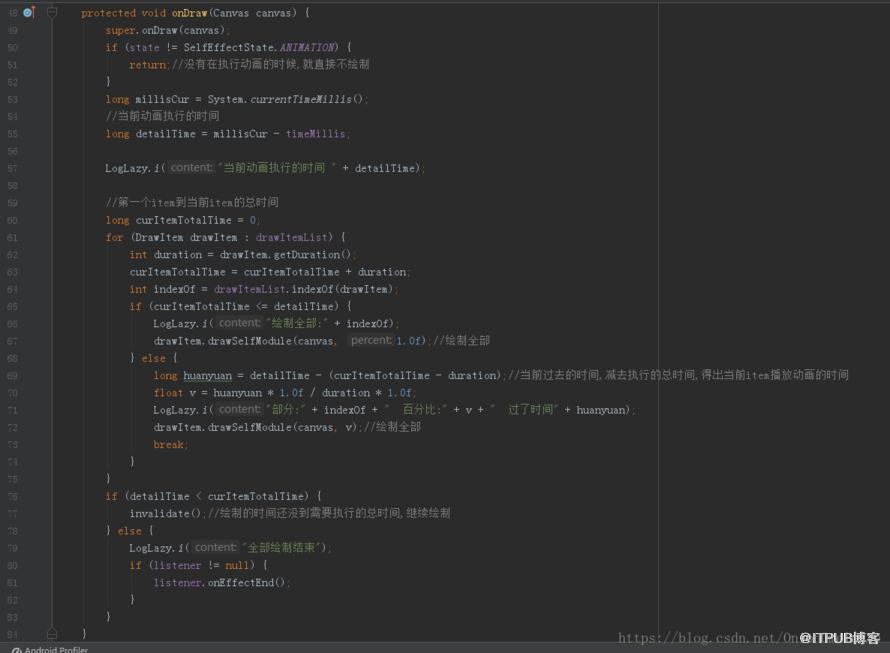The image size is (890, 653).
Task: Click the return keyword on line 51
Action: (x=148, y=65)
